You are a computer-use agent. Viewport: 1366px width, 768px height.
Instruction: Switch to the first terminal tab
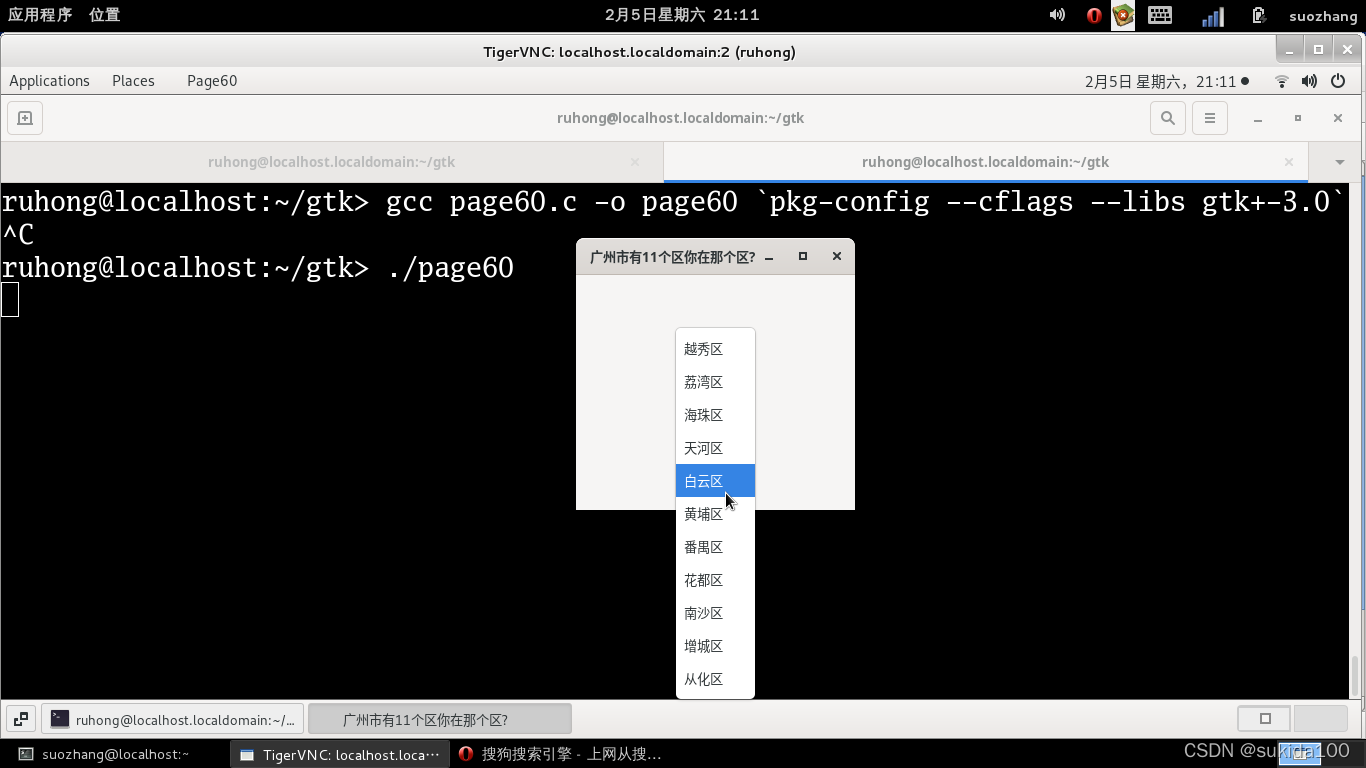coord(331,162)
